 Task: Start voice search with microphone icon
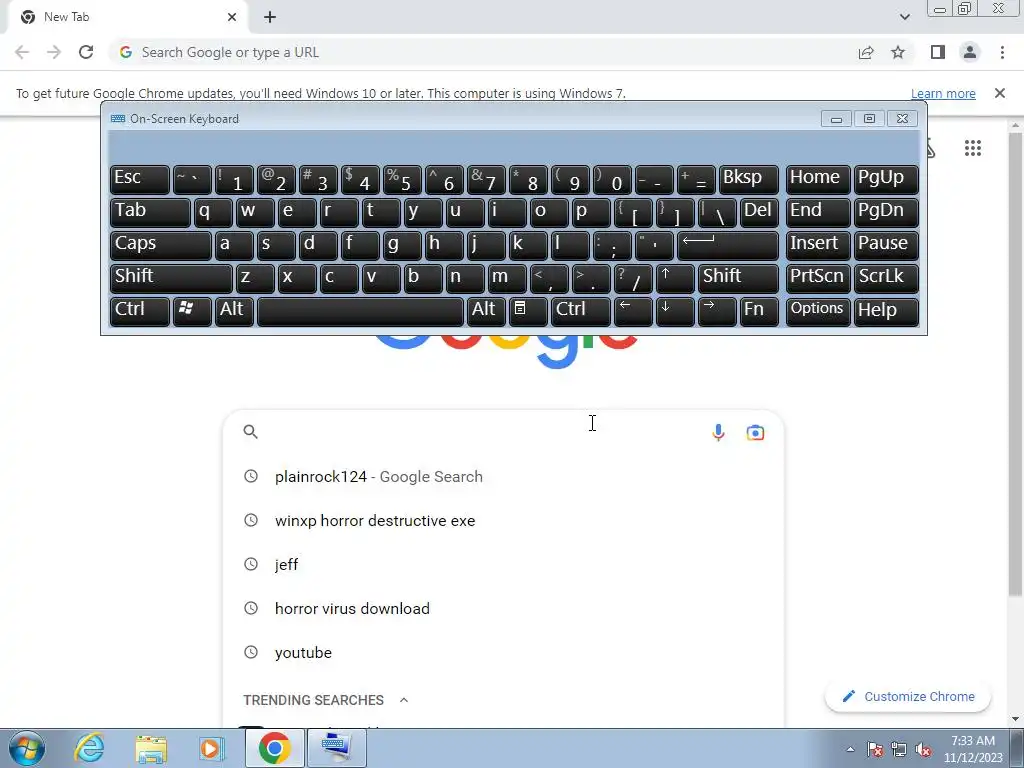pos(718,432)
